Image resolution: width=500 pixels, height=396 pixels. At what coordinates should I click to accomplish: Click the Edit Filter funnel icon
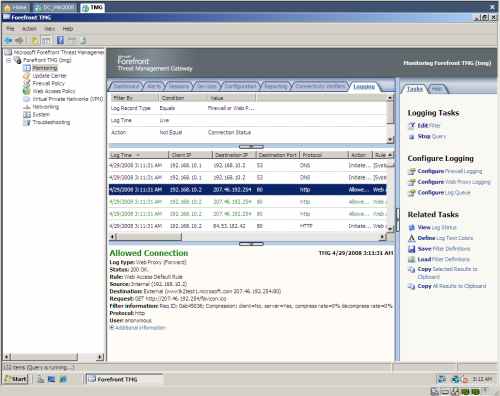(x=412, y=126)
